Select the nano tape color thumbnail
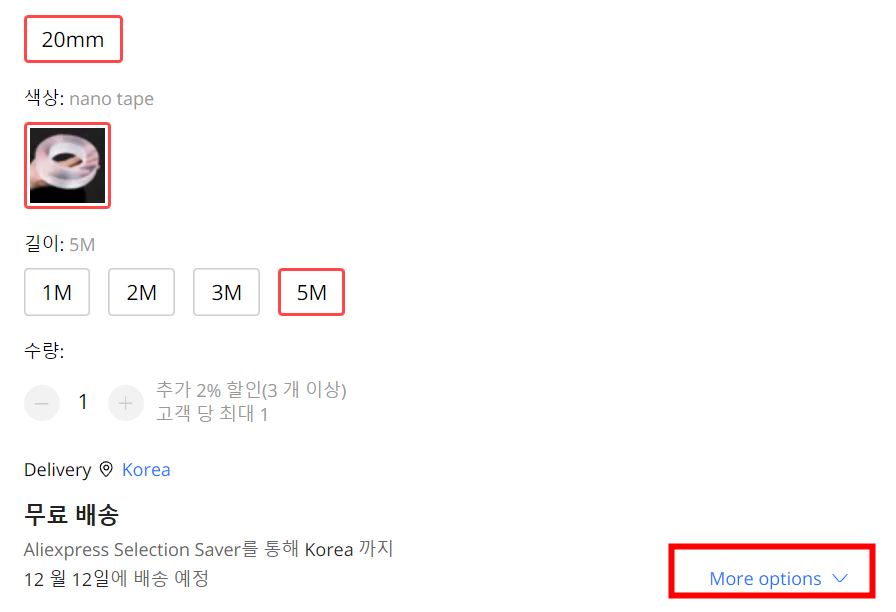 tap(67, 166)
